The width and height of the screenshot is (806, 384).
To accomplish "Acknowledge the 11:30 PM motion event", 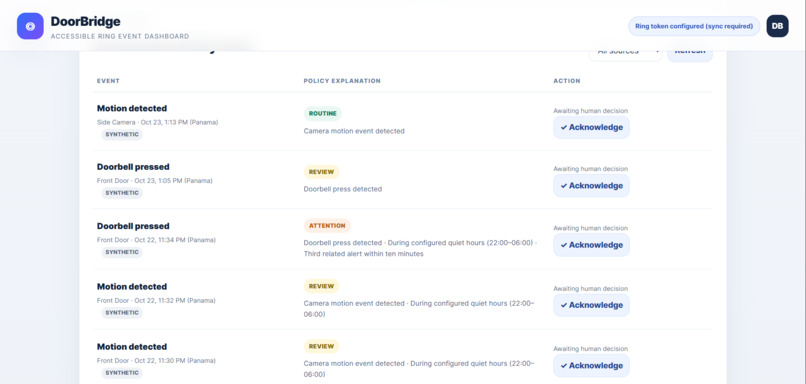I will point(591,365).
